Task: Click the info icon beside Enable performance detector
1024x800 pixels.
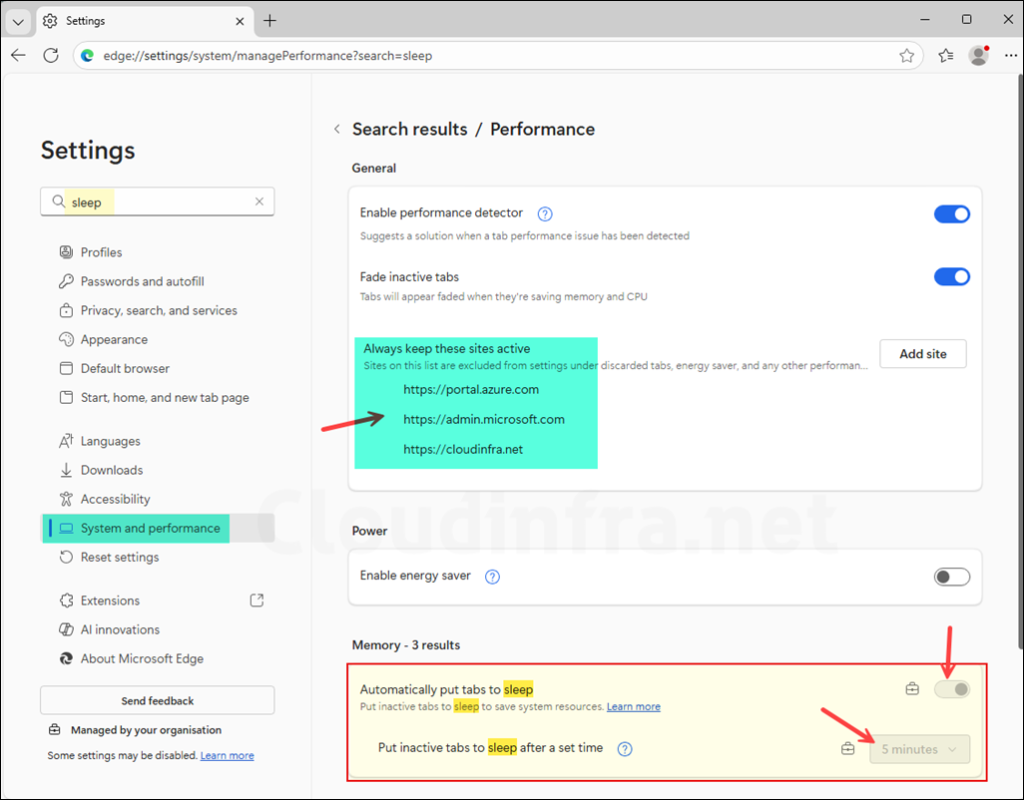Action: click(545, 214)
